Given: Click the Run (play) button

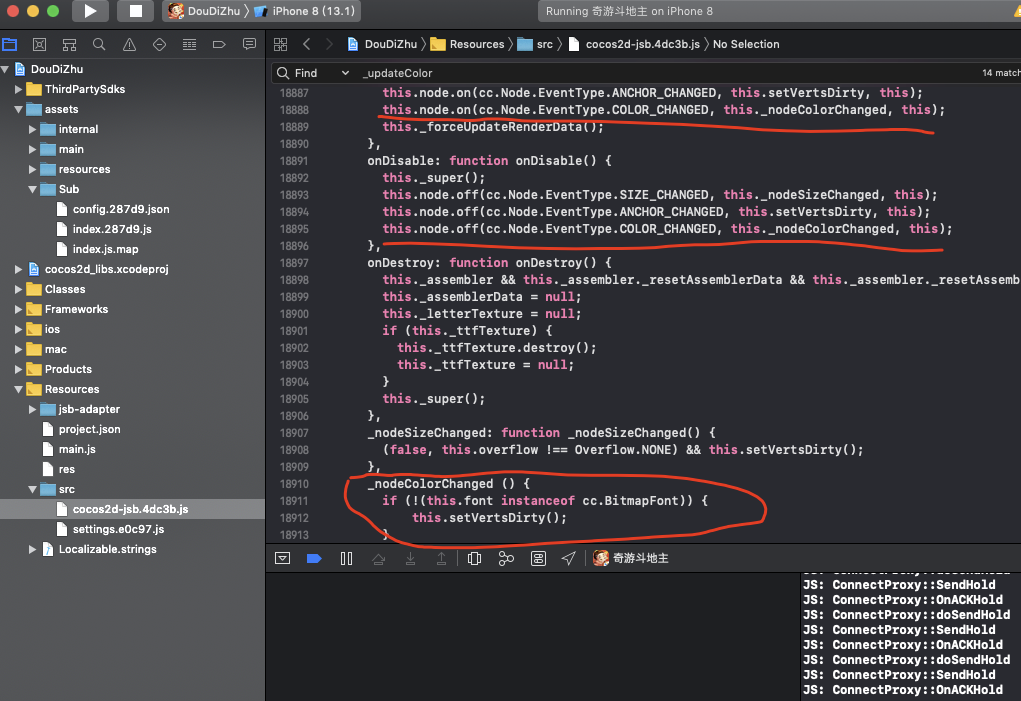Looking at the screenshot, I should [91, 11].
